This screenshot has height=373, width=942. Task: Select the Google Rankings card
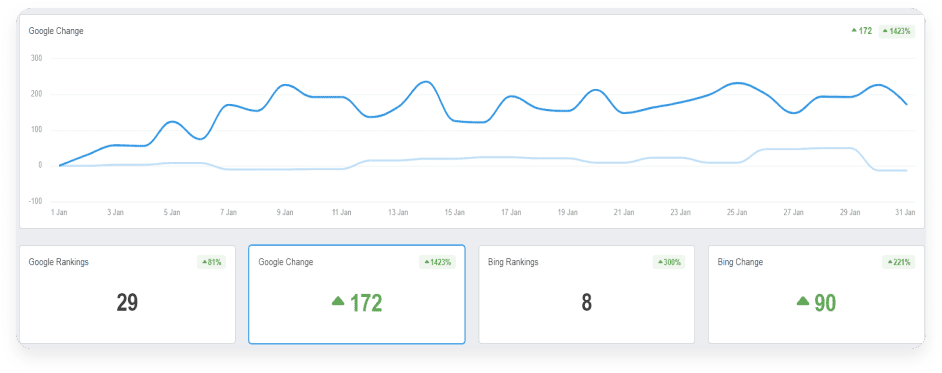[127, 294]
